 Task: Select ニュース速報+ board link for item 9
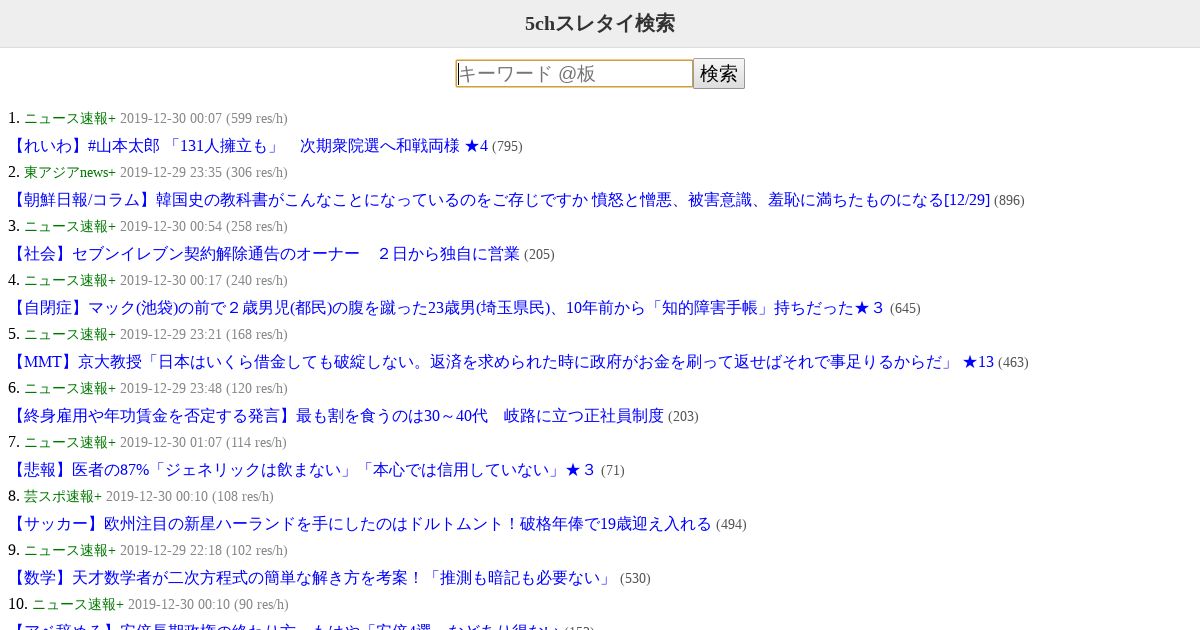[70, 550]
